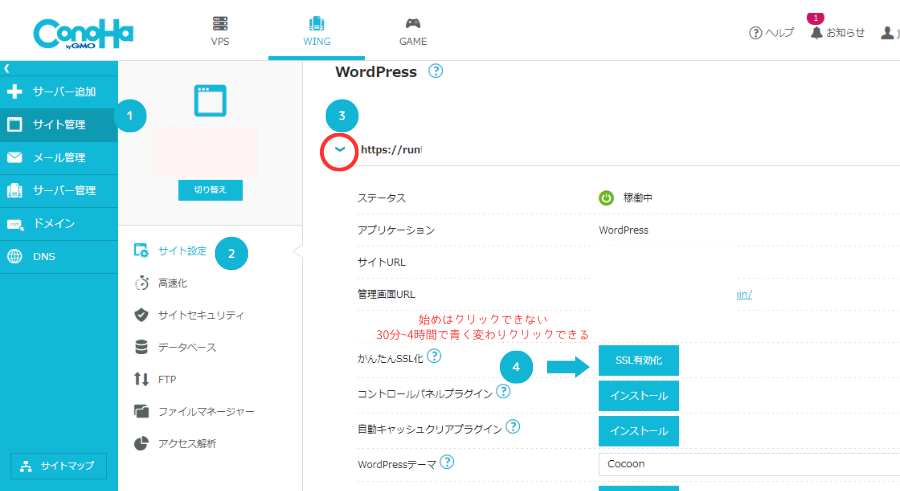Click help icon beside 自動キャッシュクリアプラグイン
900x491 pixels.
tap(513, 427)
